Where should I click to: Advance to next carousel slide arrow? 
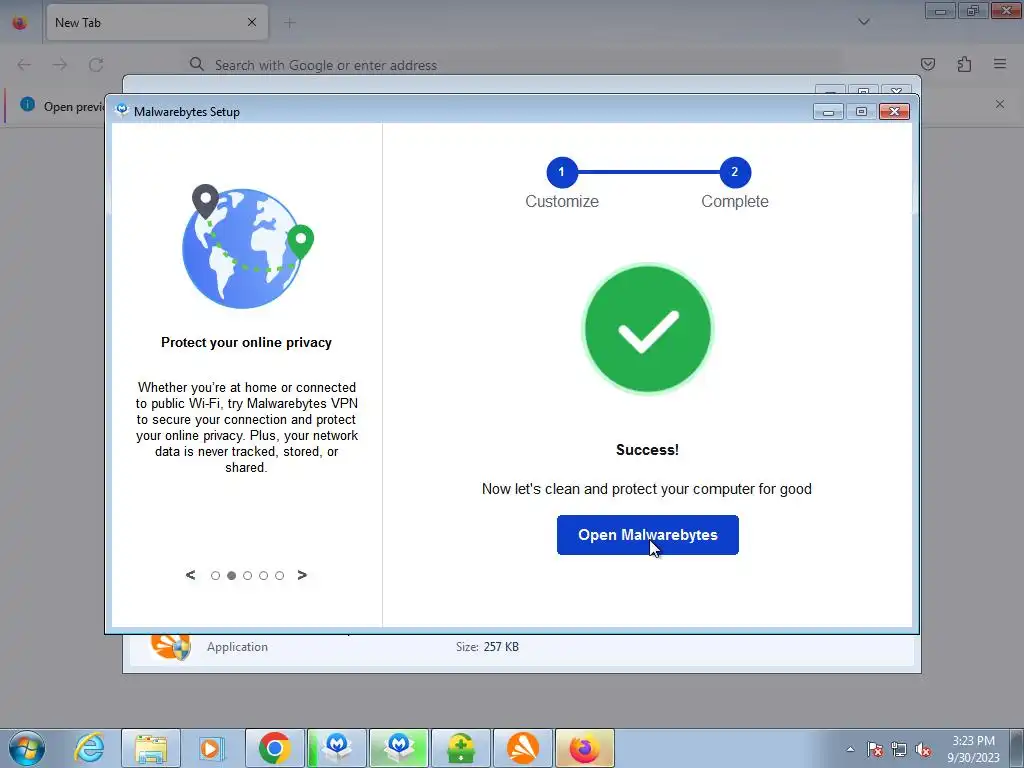pyautogui.click(x=302, y=575)
